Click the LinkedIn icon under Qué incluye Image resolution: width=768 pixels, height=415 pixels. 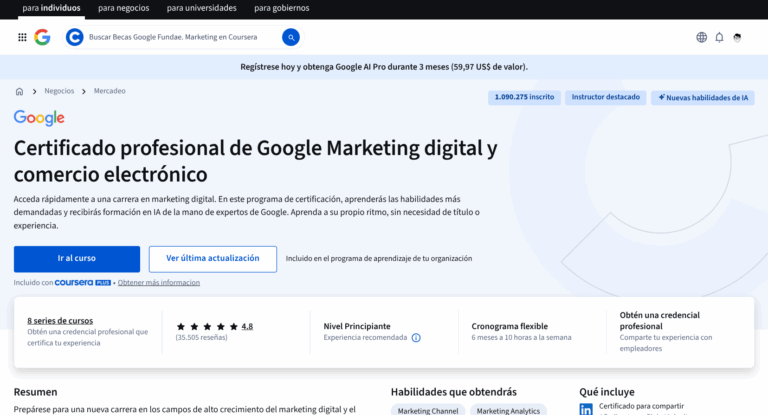coord(586,409)
